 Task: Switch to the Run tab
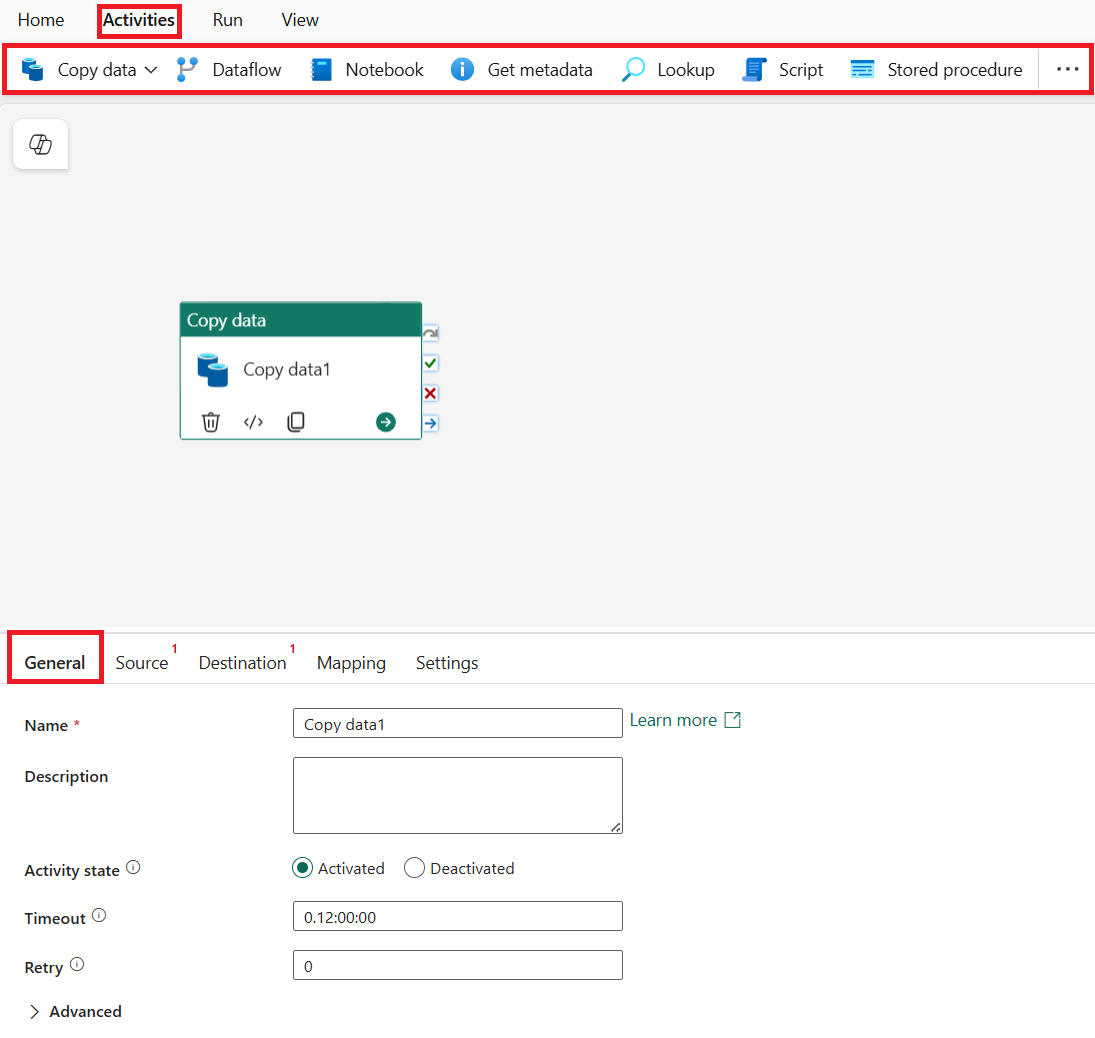point(227,20)
